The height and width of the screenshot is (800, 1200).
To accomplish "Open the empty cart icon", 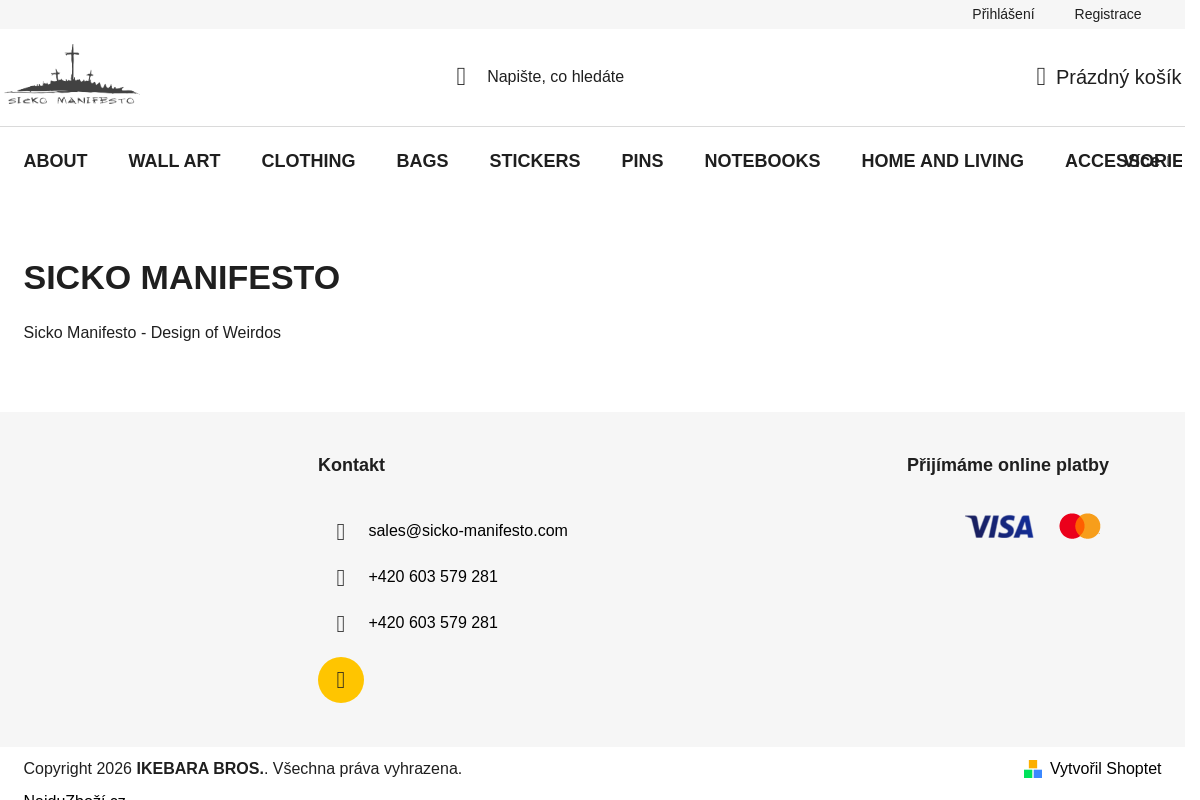I will 1041,77.
